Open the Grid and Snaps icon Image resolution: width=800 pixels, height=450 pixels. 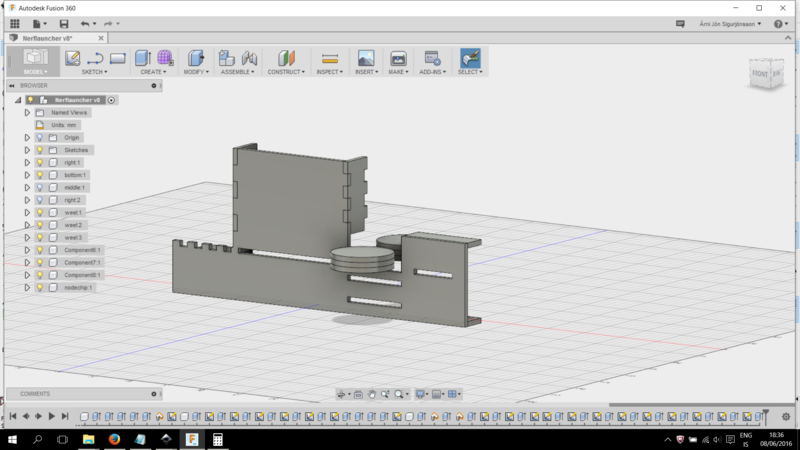click(436, 394)
